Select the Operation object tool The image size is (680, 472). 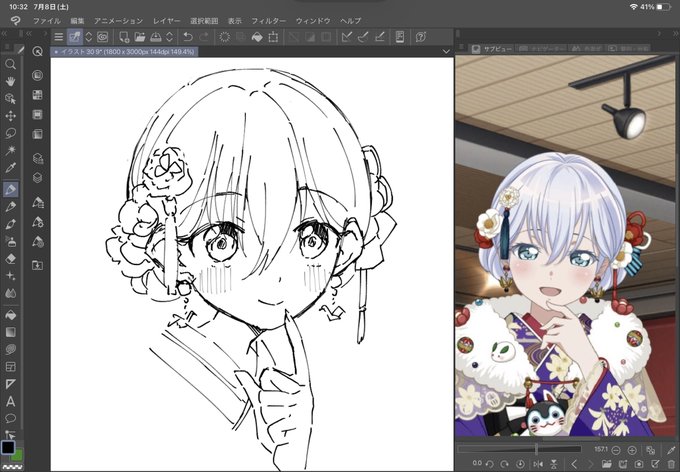coord(10,99)
